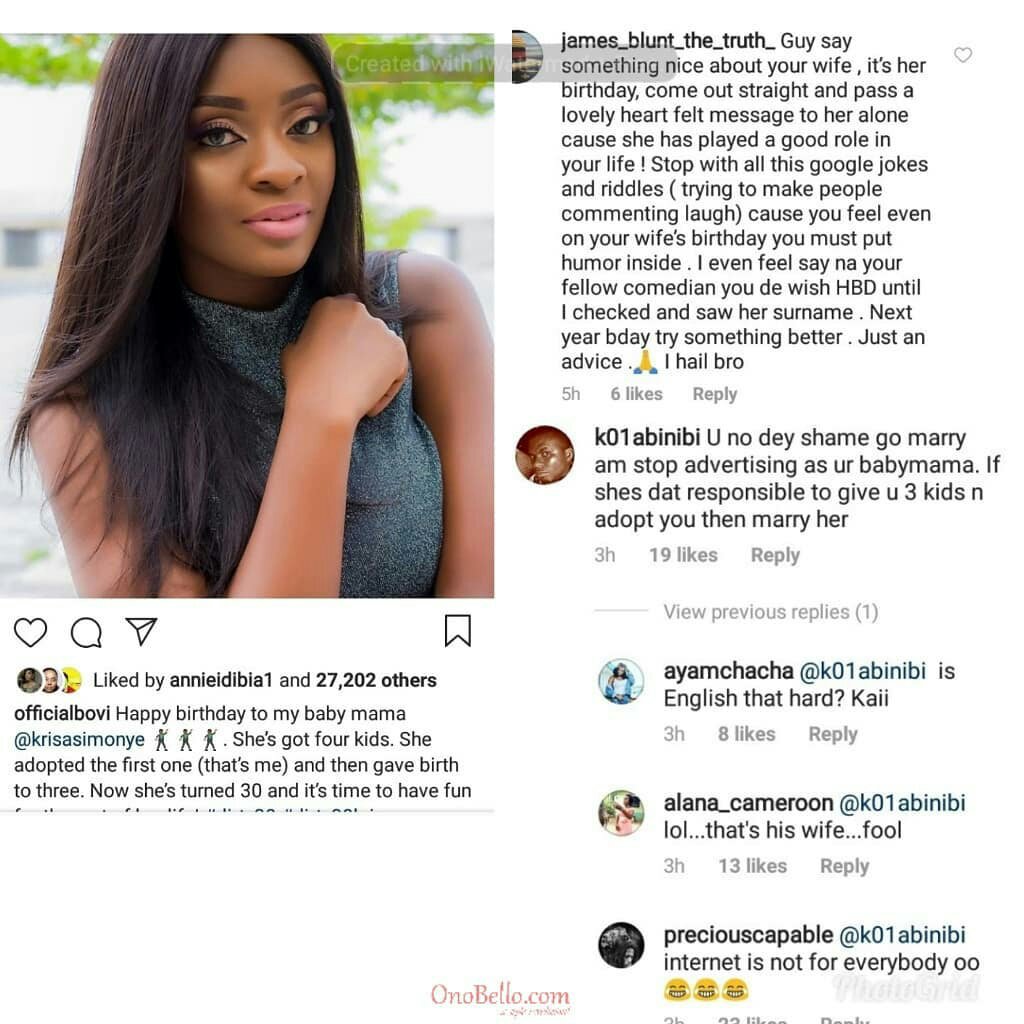The height and width of the screenshot is (1024, 1024).
Task: Open alana_cameroon profile avatar
Action: coord(621,813)
